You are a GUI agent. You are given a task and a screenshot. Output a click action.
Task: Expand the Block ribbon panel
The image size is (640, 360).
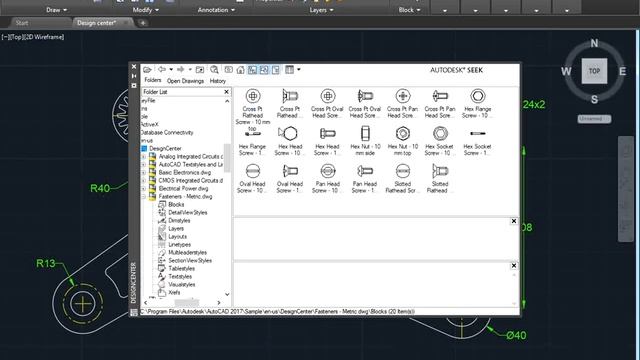pyautogui.click(x=409, y=10)
